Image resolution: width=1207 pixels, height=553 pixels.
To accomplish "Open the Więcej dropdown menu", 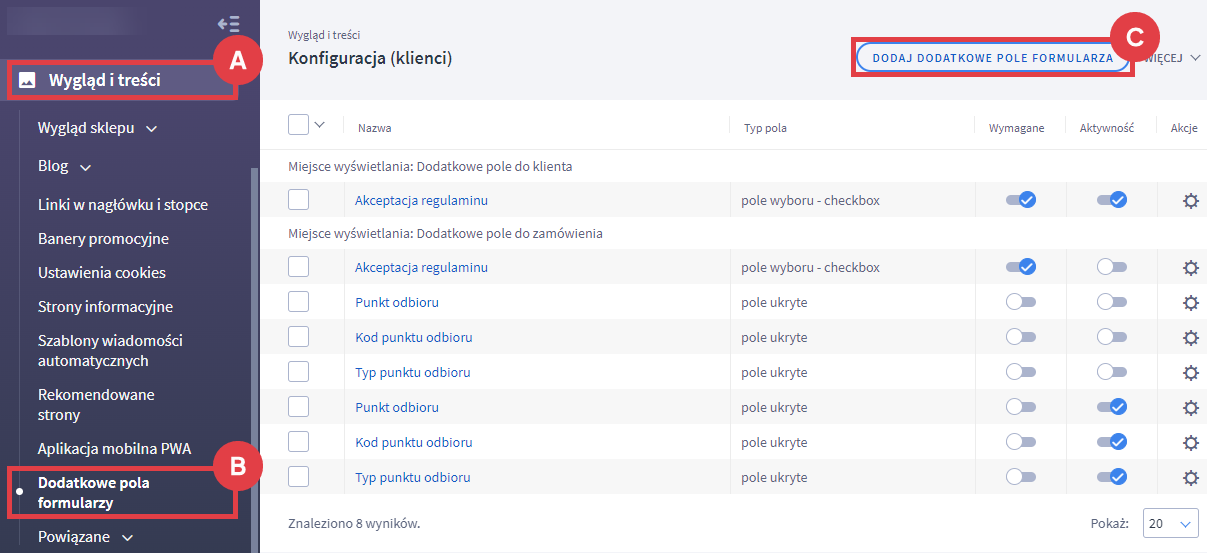I will click(x=1175, y=58).
